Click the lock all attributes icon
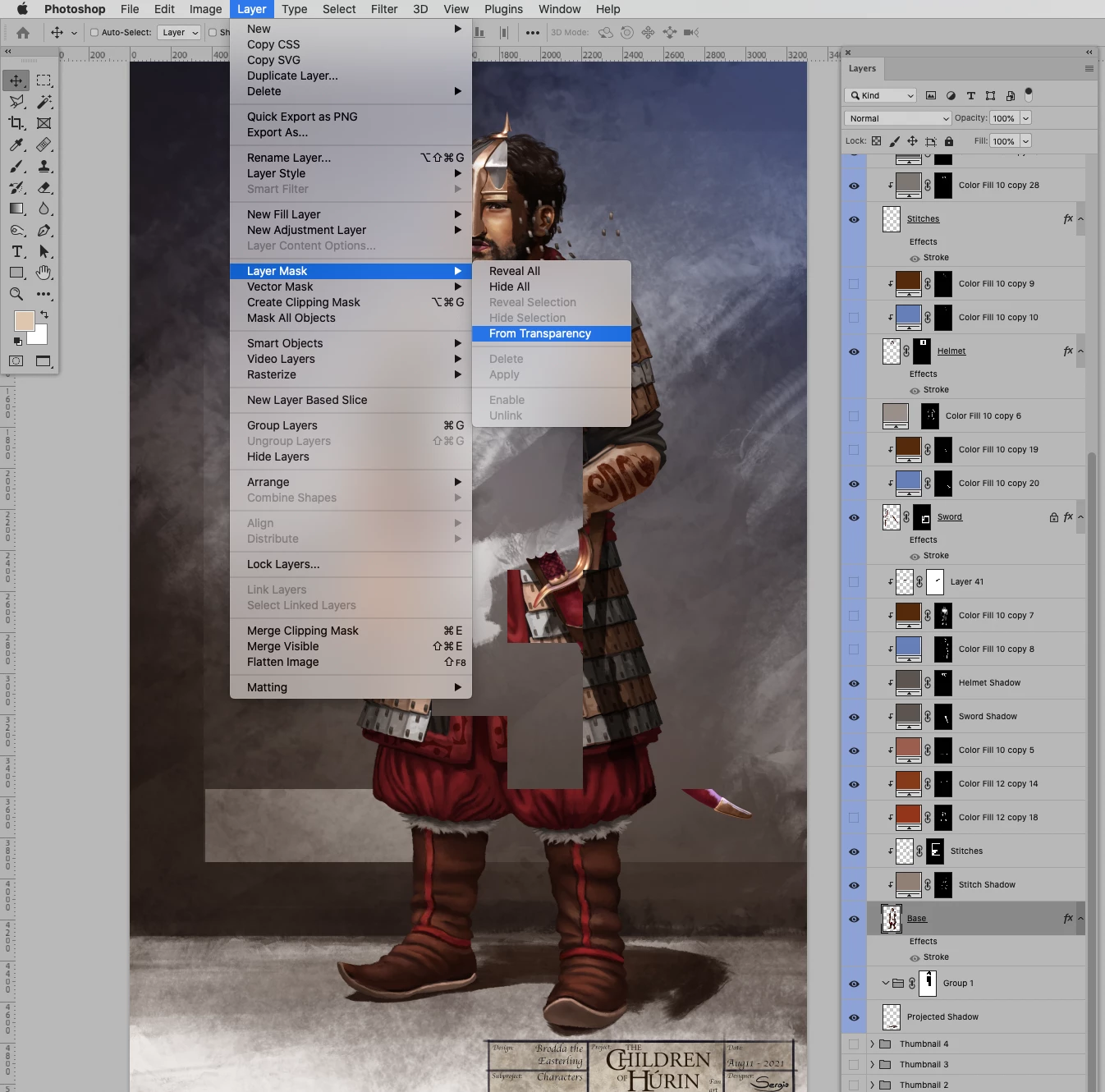The height and width of the screenshot is (1092, 1105). 949,141
